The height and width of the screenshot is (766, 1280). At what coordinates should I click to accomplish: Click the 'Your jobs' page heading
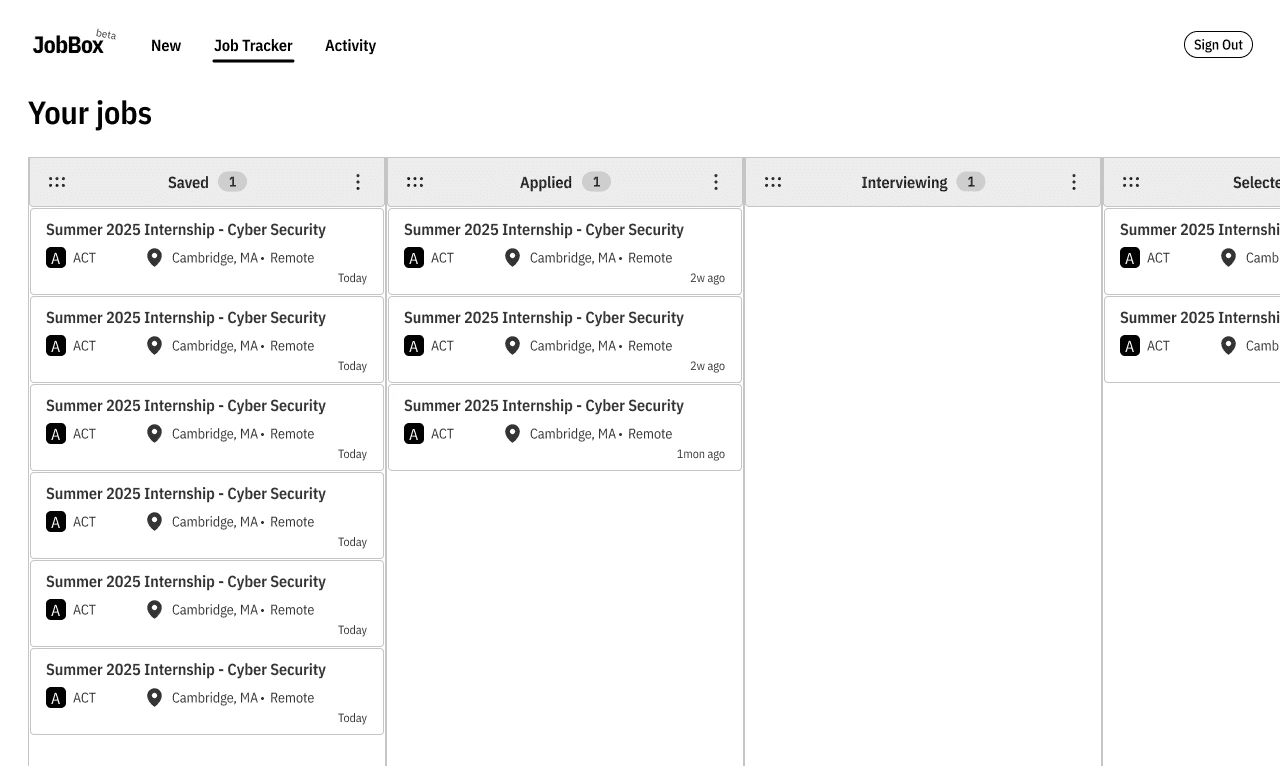pos(90,113)
